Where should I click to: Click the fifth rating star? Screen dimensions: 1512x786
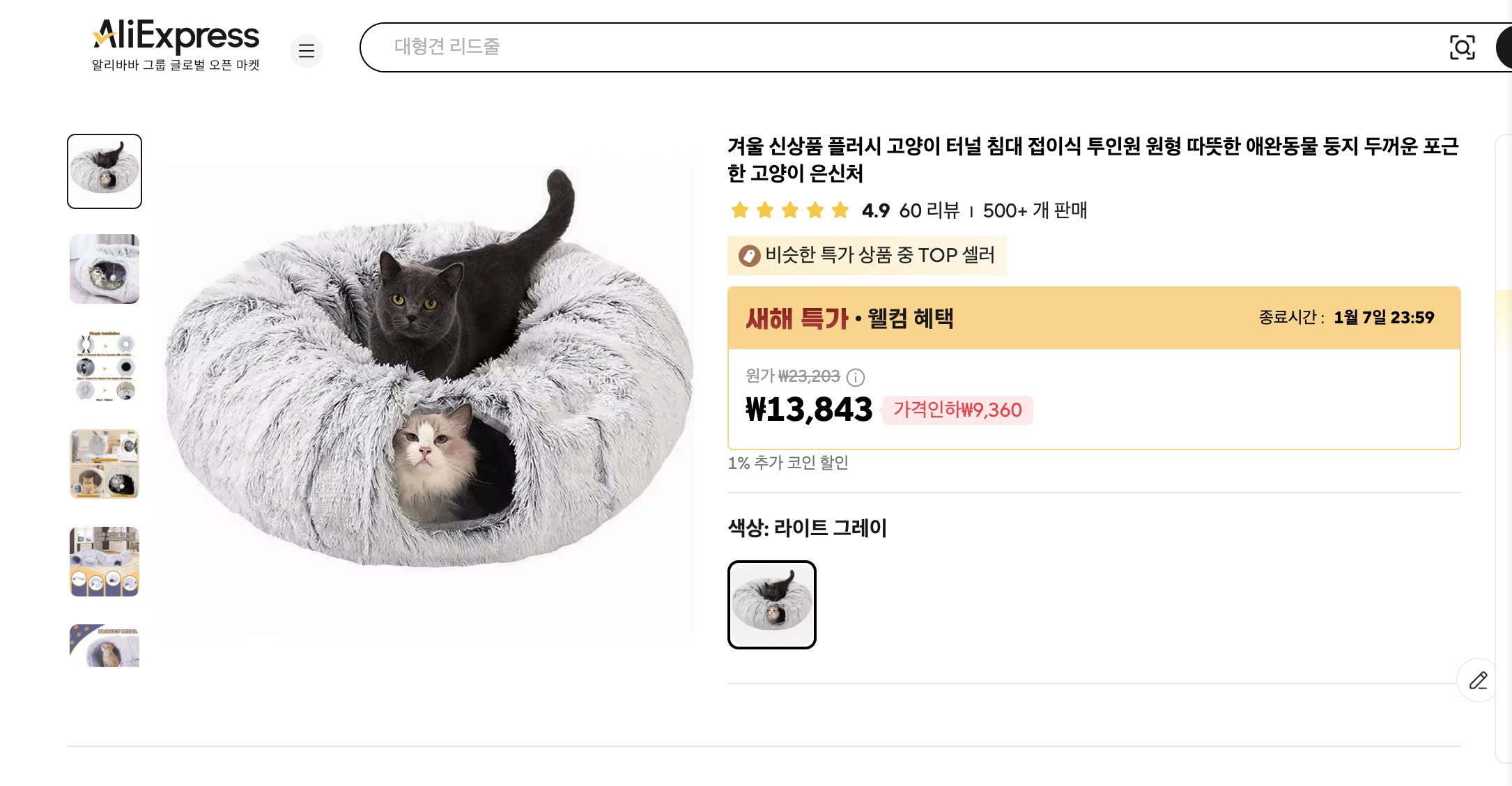tap(839, 210)
